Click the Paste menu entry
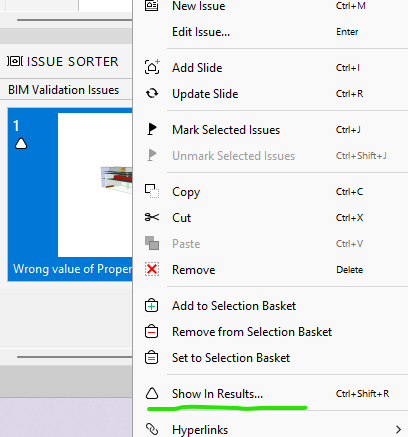The image size is (408, 437). (x=186, y=244)
